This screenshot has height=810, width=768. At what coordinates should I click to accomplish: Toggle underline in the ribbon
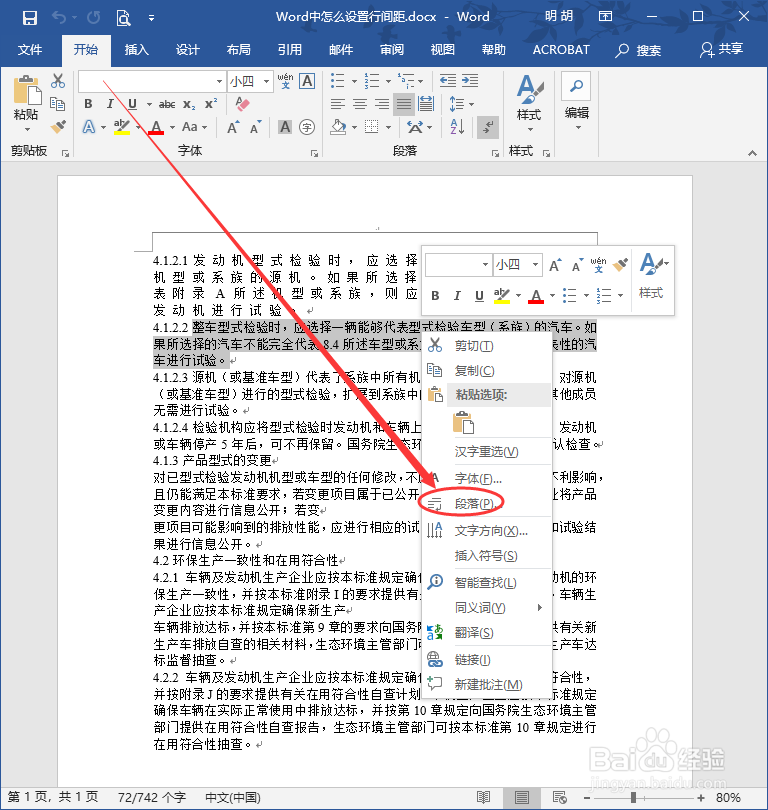point(132,104)
